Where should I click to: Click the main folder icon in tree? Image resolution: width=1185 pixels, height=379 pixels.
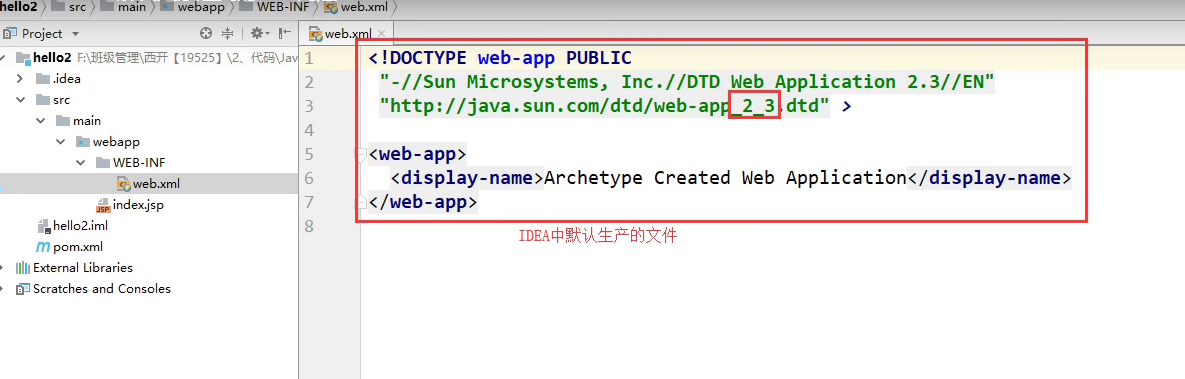click(62, 121)
